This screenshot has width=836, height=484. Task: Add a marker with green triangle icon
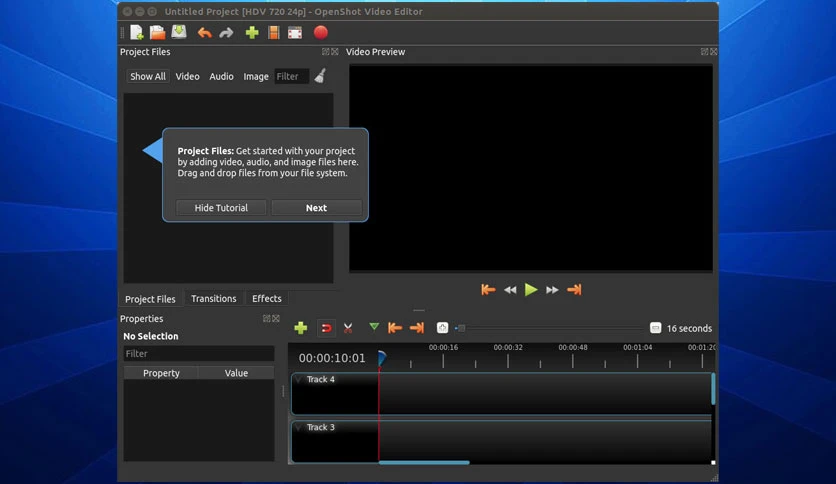tap(374, 326)
